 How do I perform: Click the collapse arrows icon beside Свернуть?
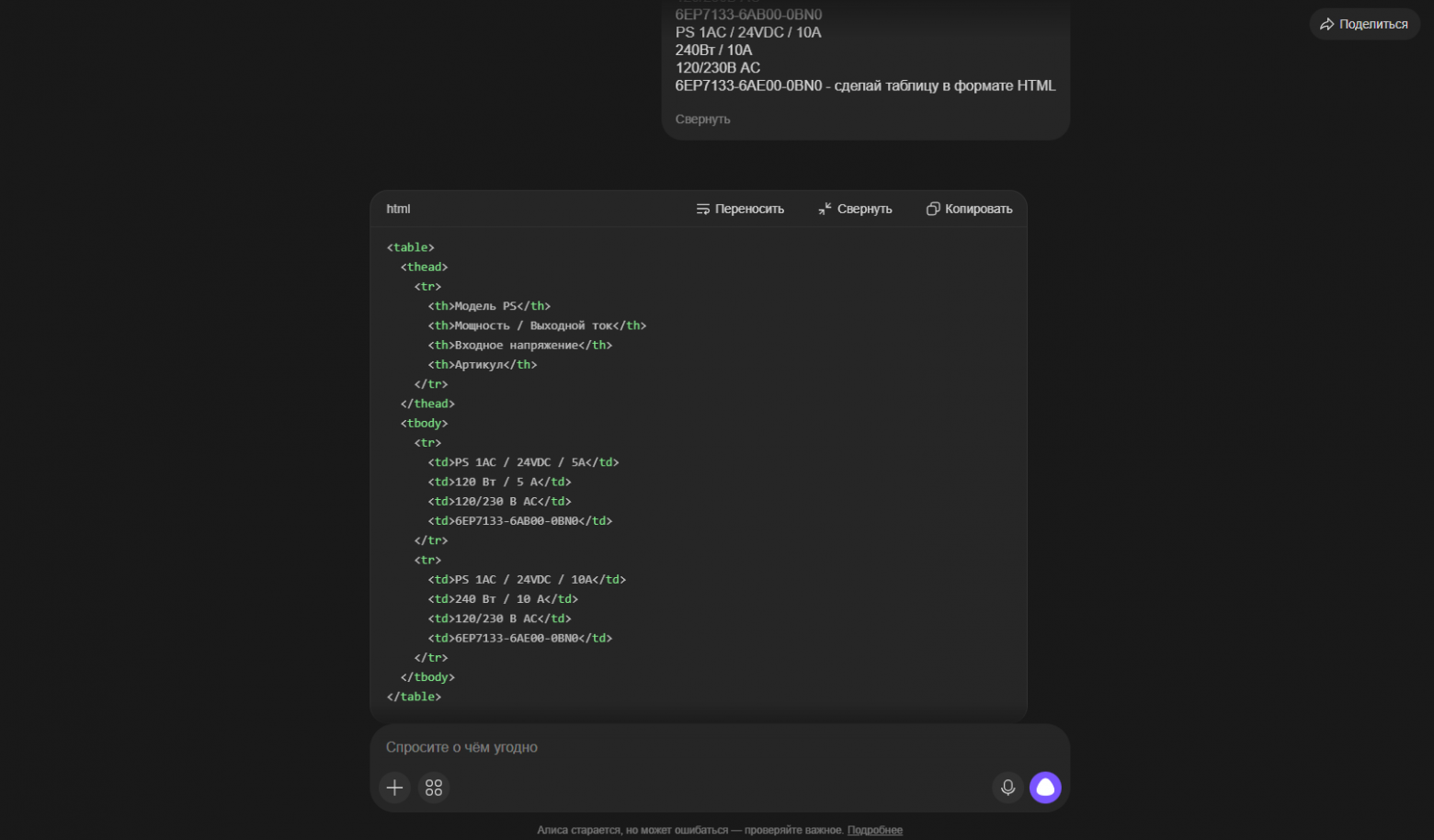(x=825, y=210)
